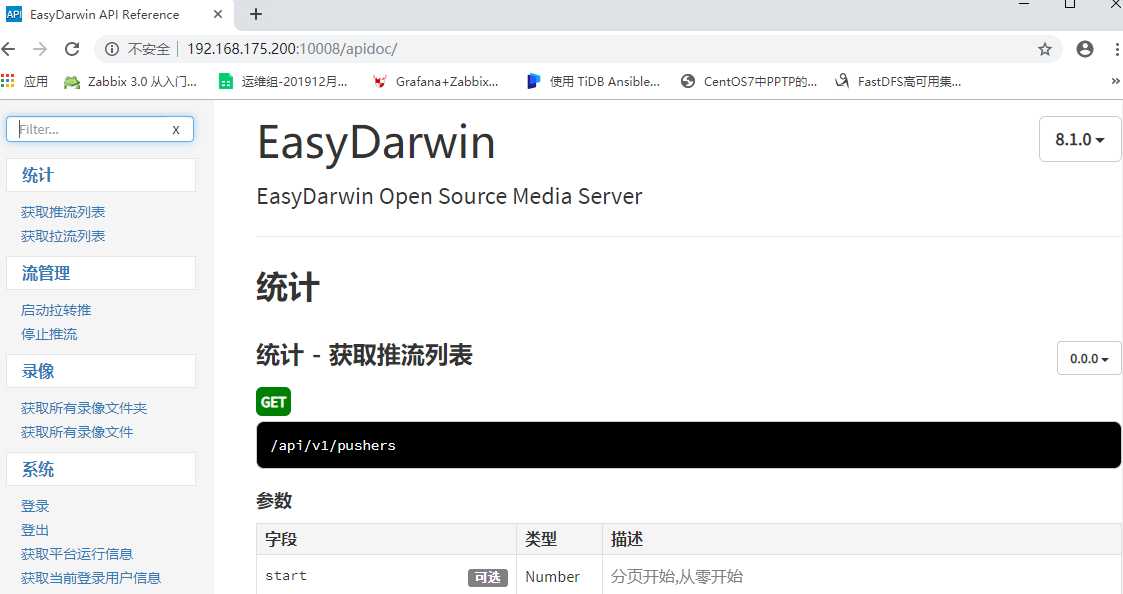The width and height of the screenshot is (1123, 594).
Task: Open the user profile avatar icon
Action: [x=1085, y=49]
